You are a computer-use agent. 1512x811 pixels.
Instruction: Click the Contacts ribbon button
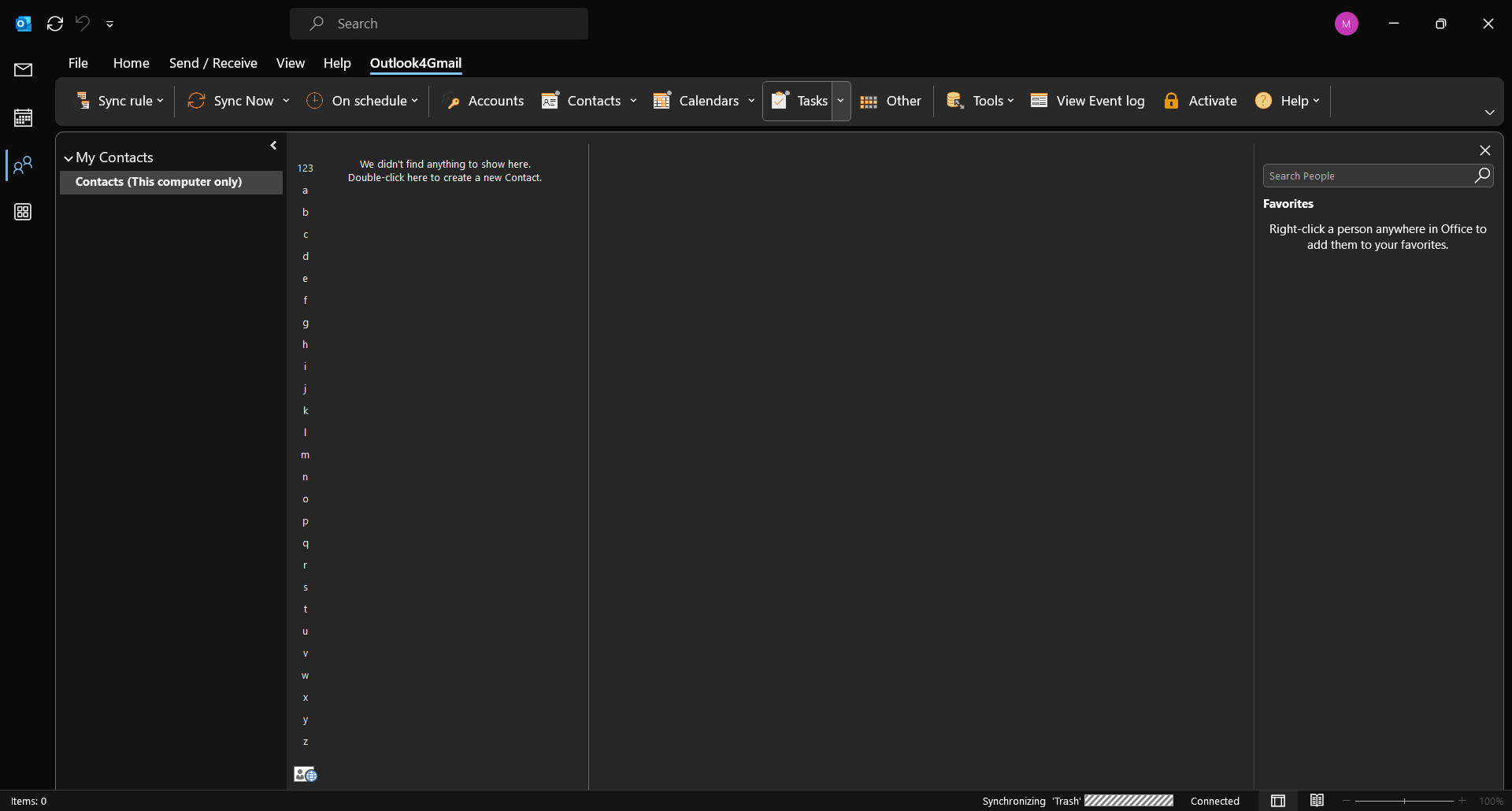[x=582, y=101]
